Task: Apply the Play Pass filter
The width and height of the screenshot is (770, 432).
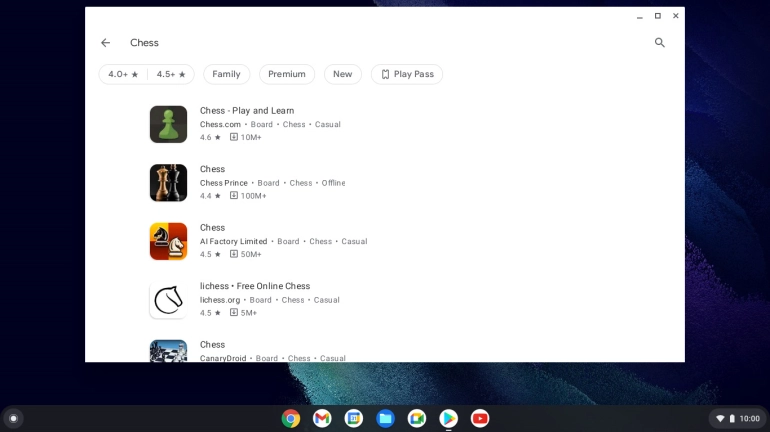Action: click(x=406, y=74)
